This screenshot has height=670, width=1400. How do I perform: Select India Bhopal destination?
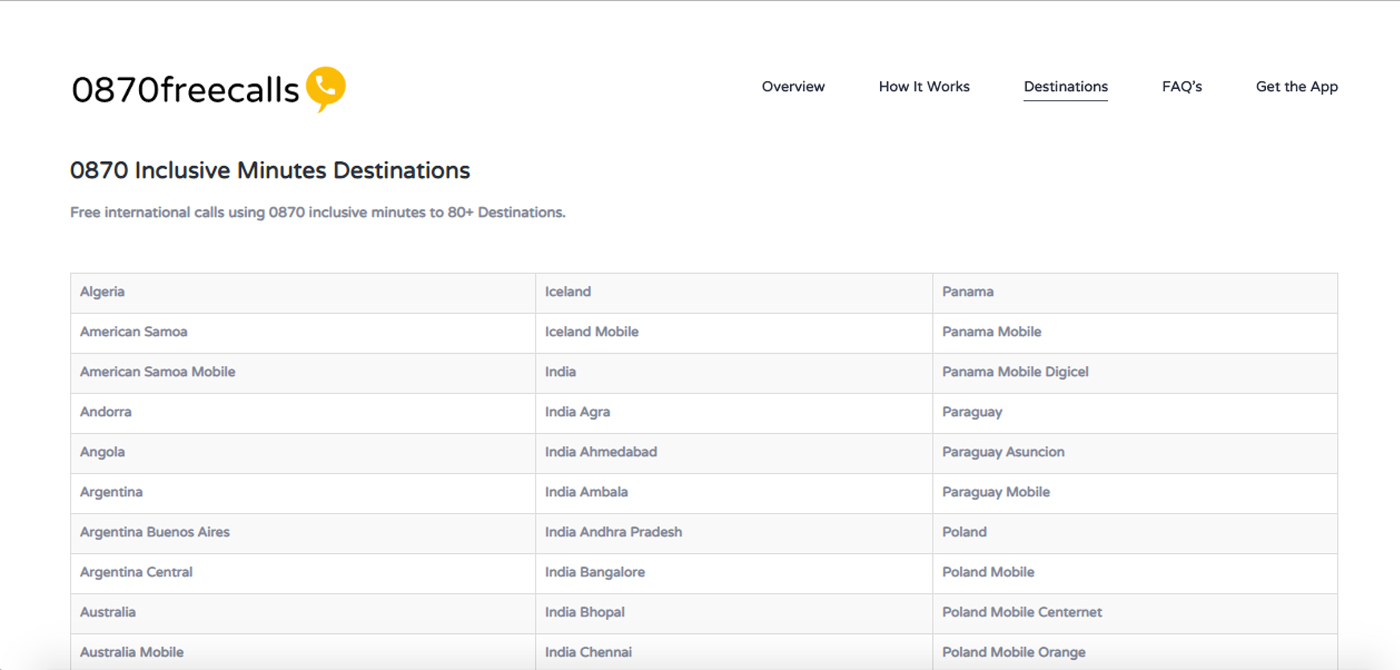(734, 612)
